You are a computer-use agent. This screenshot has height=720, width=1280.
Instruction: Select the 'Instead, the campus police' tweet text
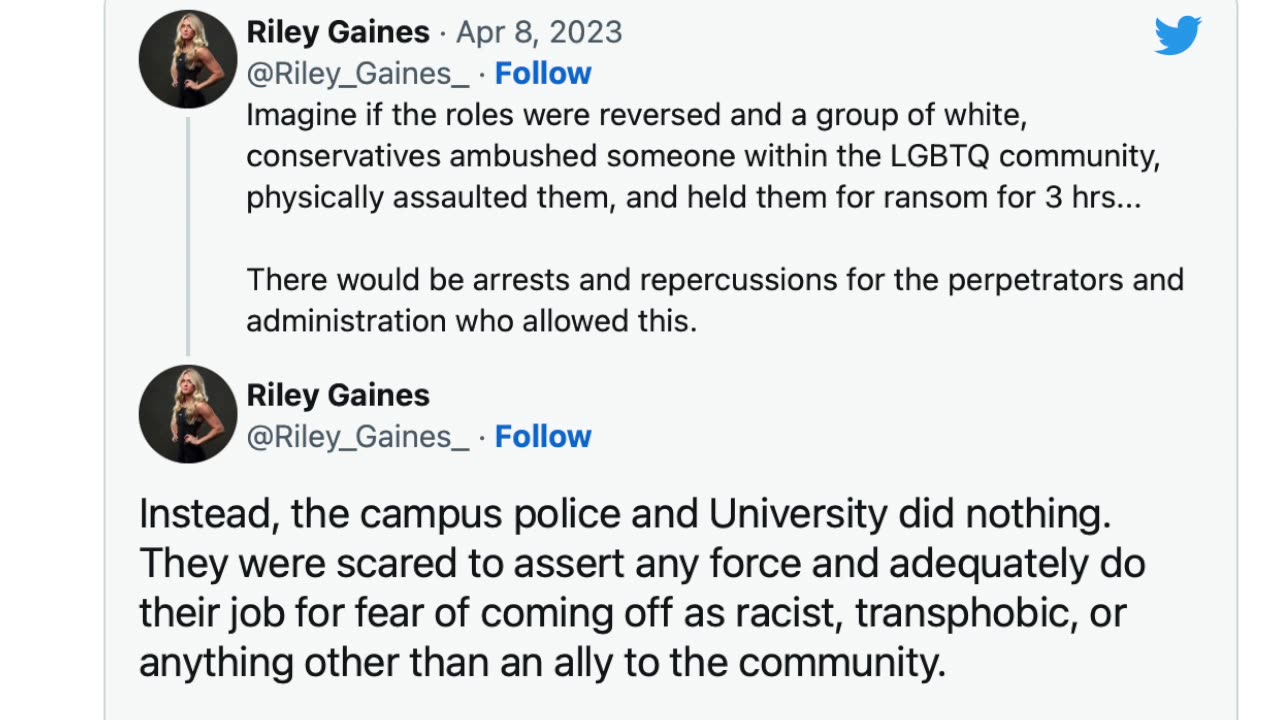click(642, 588)
